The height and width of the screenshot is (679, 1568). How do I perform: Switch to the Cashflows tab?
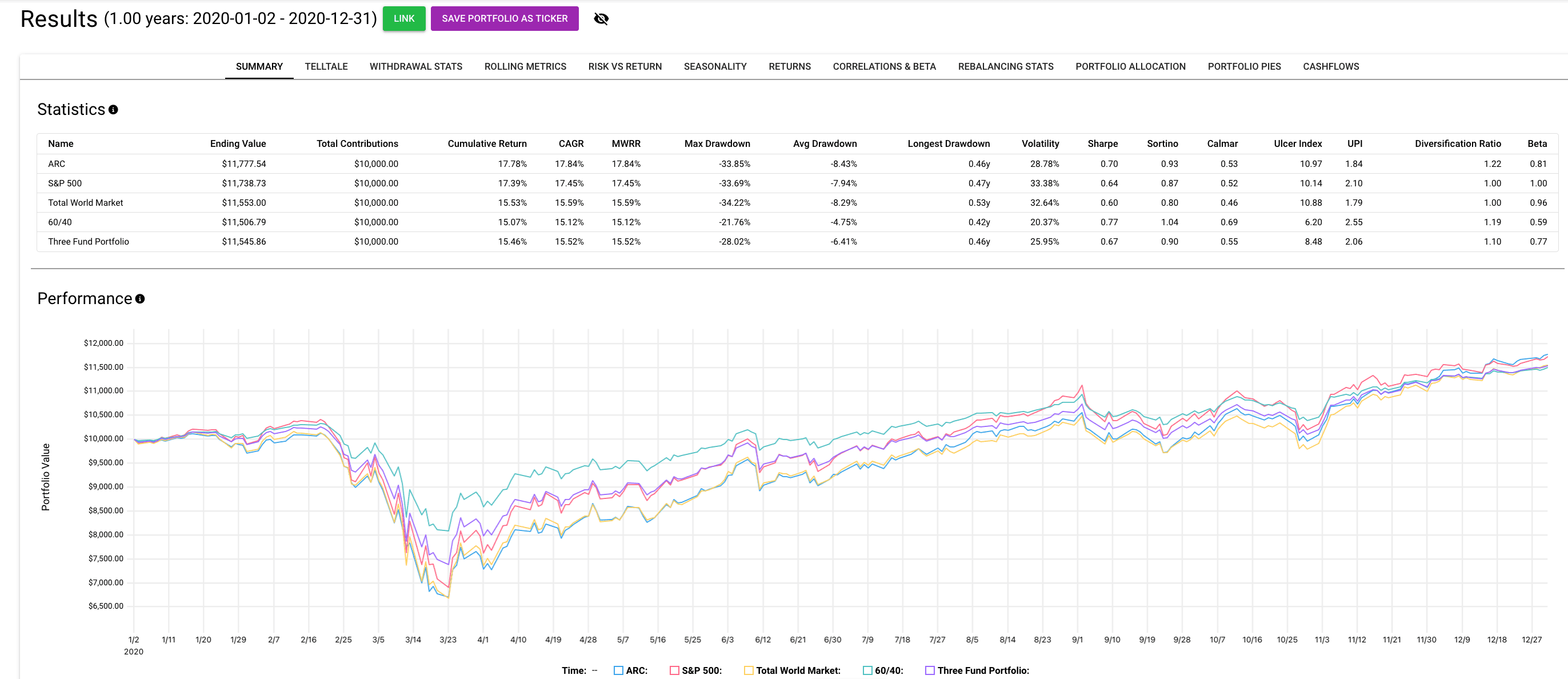point(1331,66)
